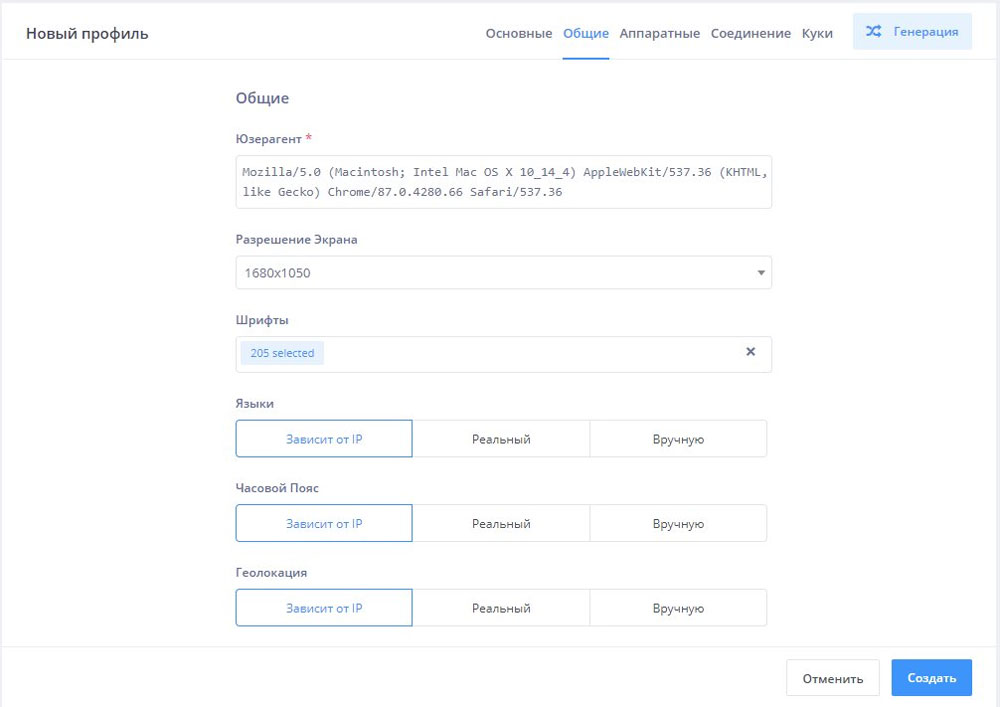This screenshot has width=1000, height=707.
Task: Set Геолокация to Зависит от IP
Action: [324, 608]
